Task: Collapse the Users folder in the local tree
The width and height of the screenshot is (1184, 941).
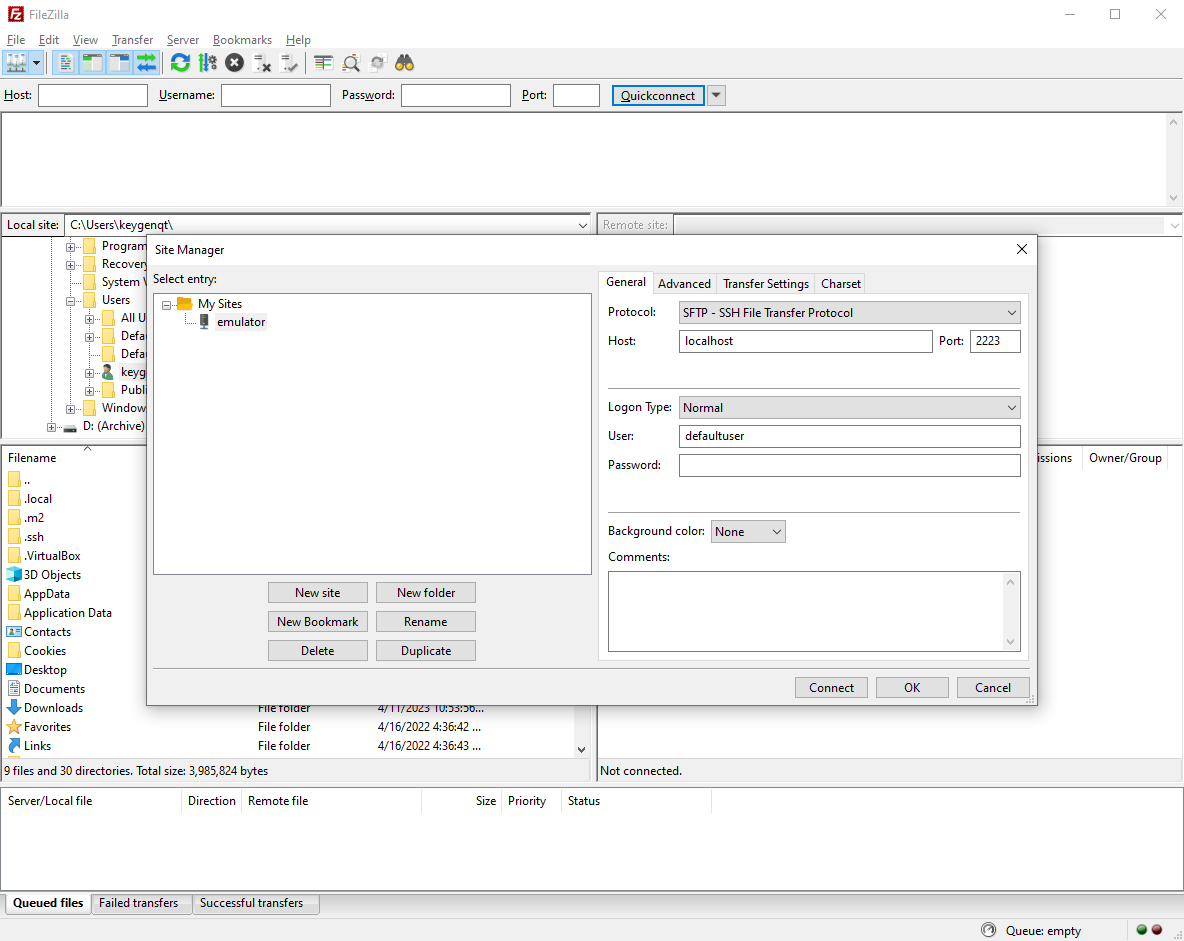Action: point(70,301)
